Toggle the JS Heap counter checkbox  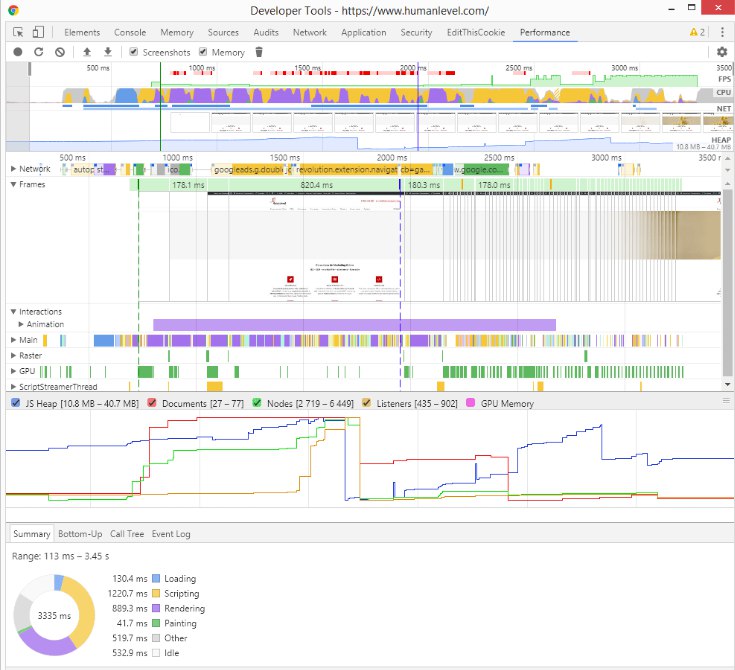(15, 403)
